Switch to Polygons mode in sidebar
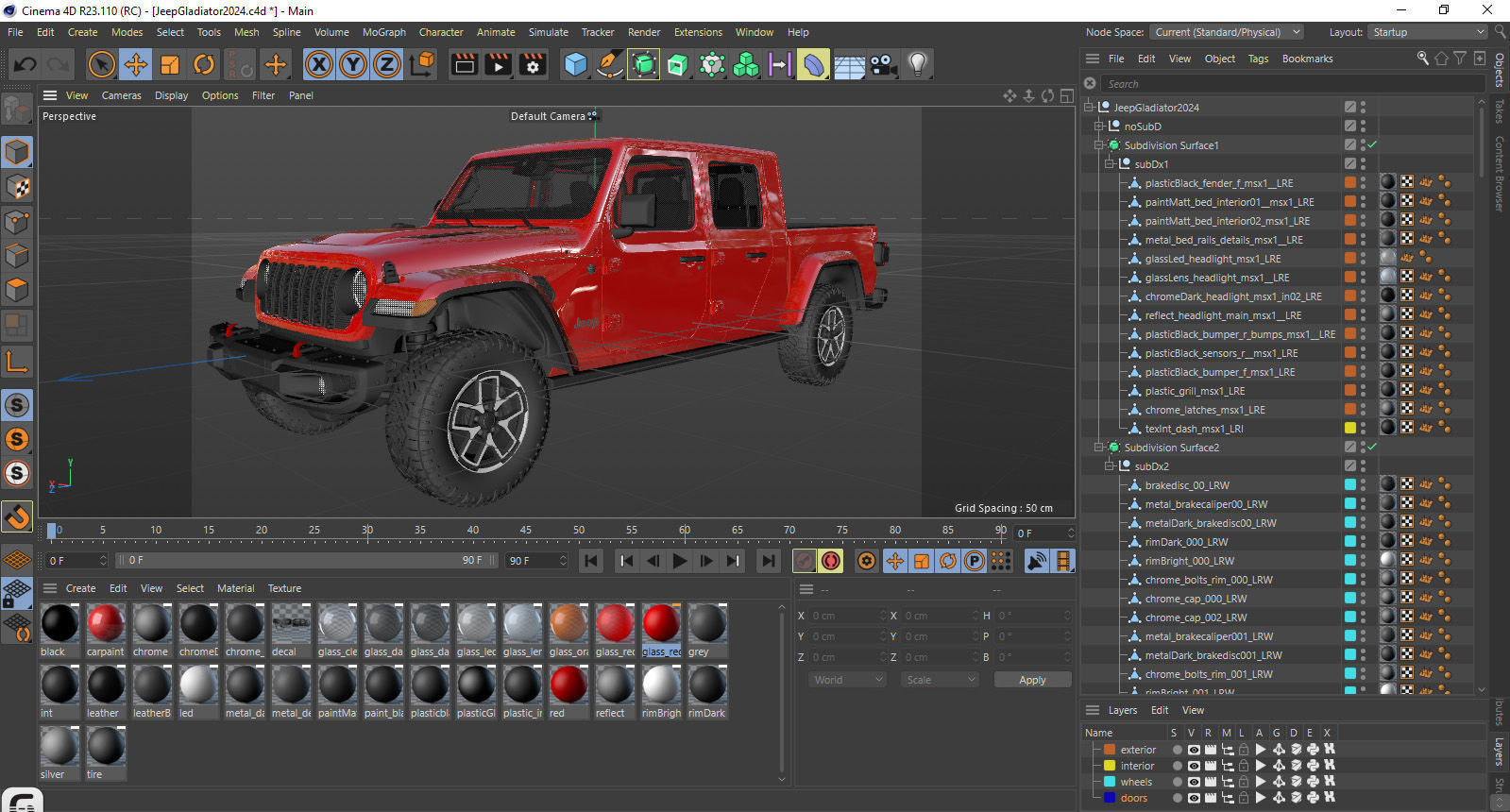Viewport: 1510px width, 812px height. coord(17,290)
